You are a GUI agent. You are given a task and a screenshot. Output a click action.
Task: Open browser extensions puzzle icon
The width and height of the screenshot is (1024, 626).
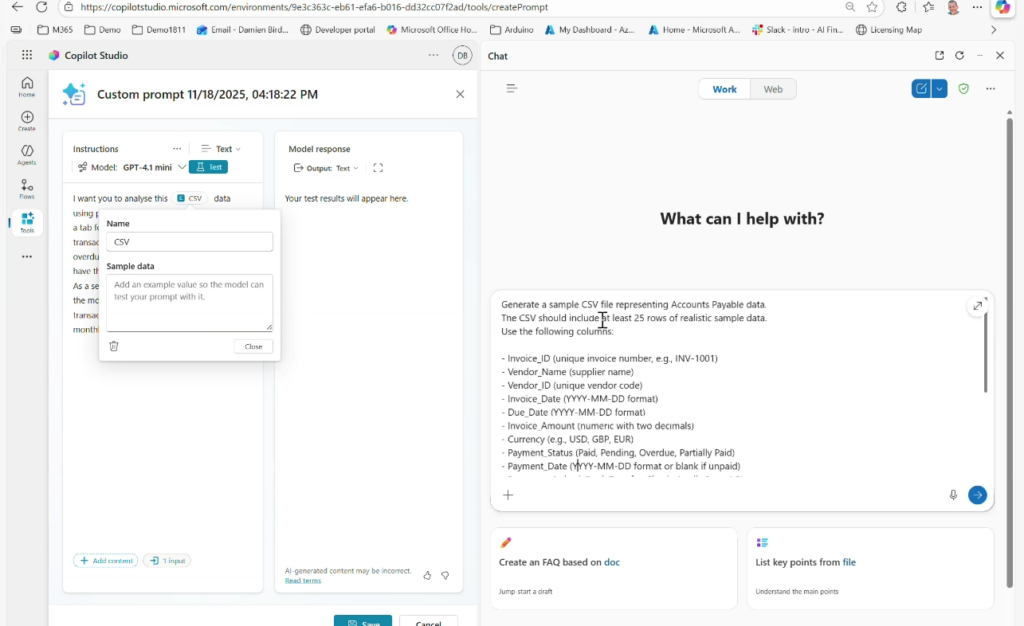[x=901, y=7]
